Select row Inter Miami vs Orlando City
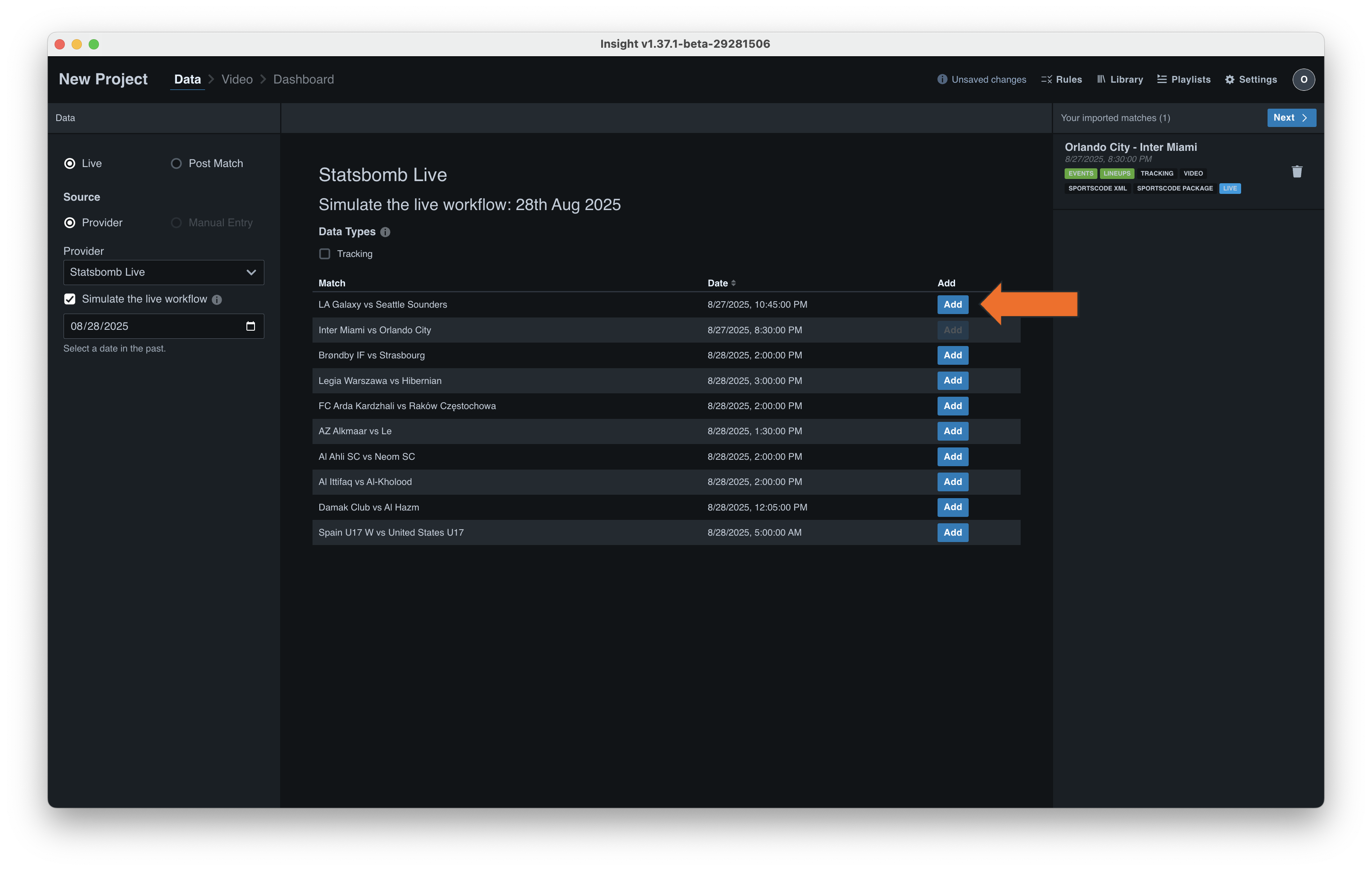This screenshot has height=871, width=1372. tap(666, 330)
